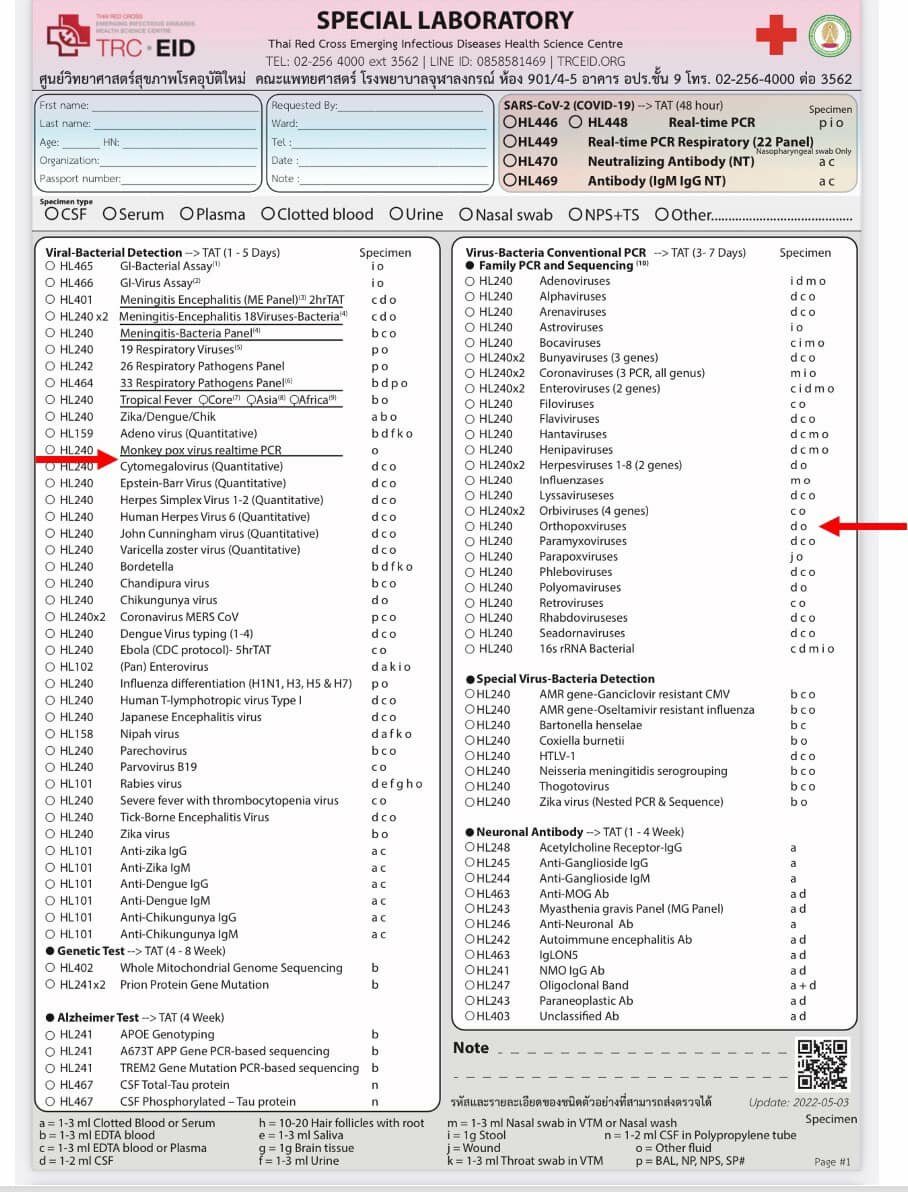The image size is (908, 1192).
Task: Choose the Asia option of Tropical Fever
Action: point(251,400)
